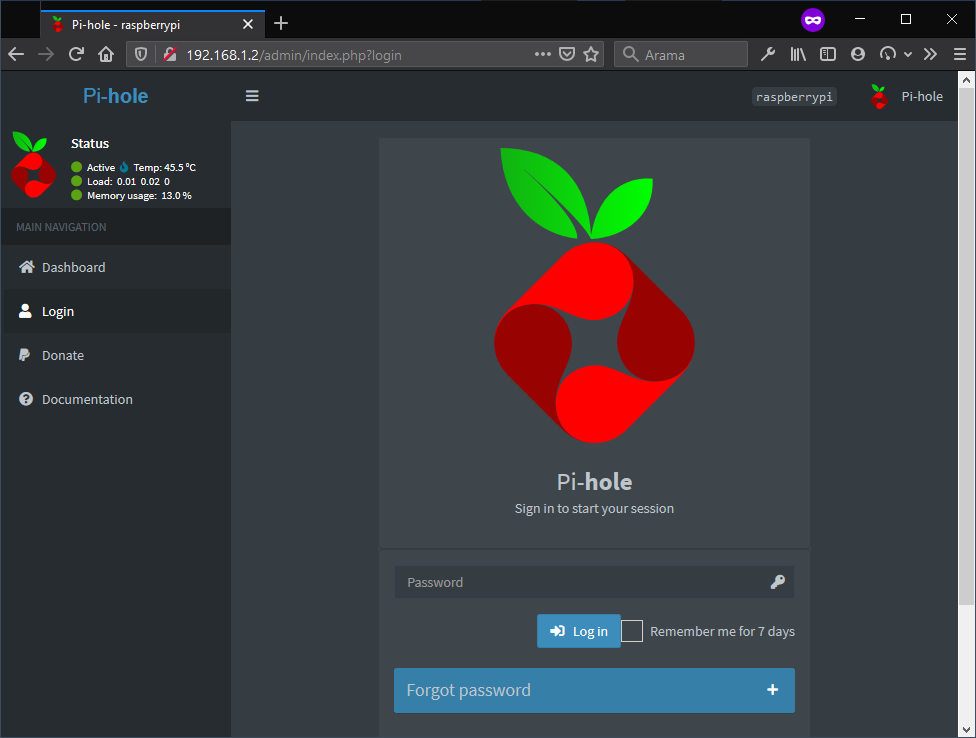The width and height of the screenshot is (976, 738).
Task: Click the Documentation question mark icon
Action: pos(26,399)
